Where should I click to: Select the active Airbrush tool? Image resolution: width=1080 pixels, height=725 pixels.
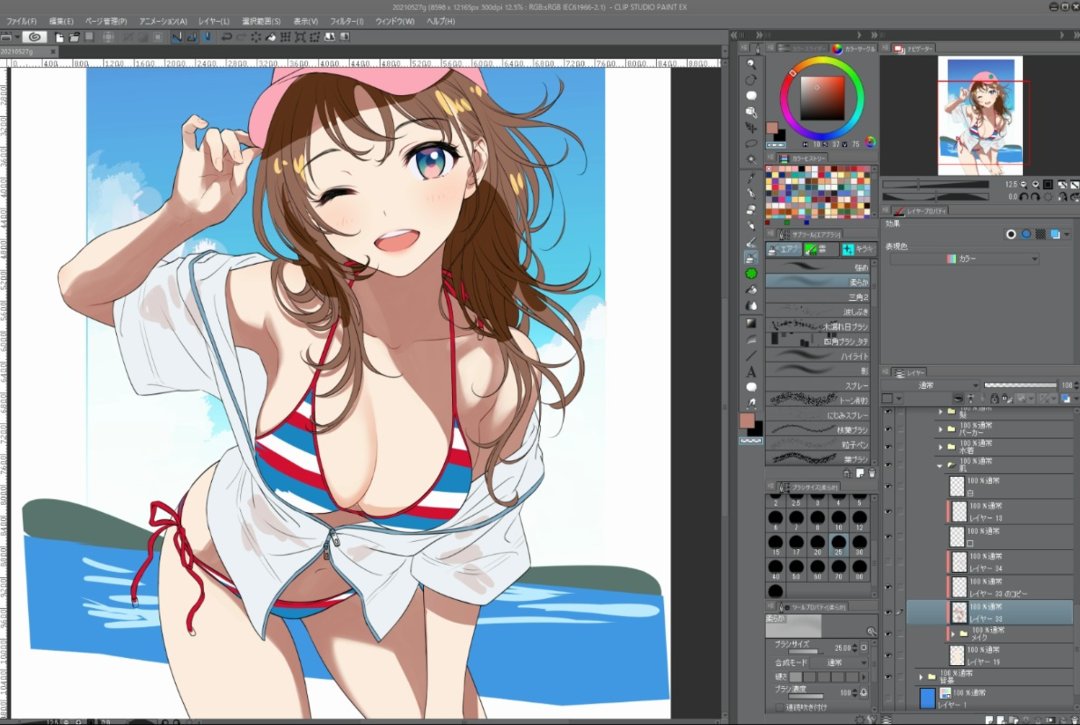coord(751,258)
